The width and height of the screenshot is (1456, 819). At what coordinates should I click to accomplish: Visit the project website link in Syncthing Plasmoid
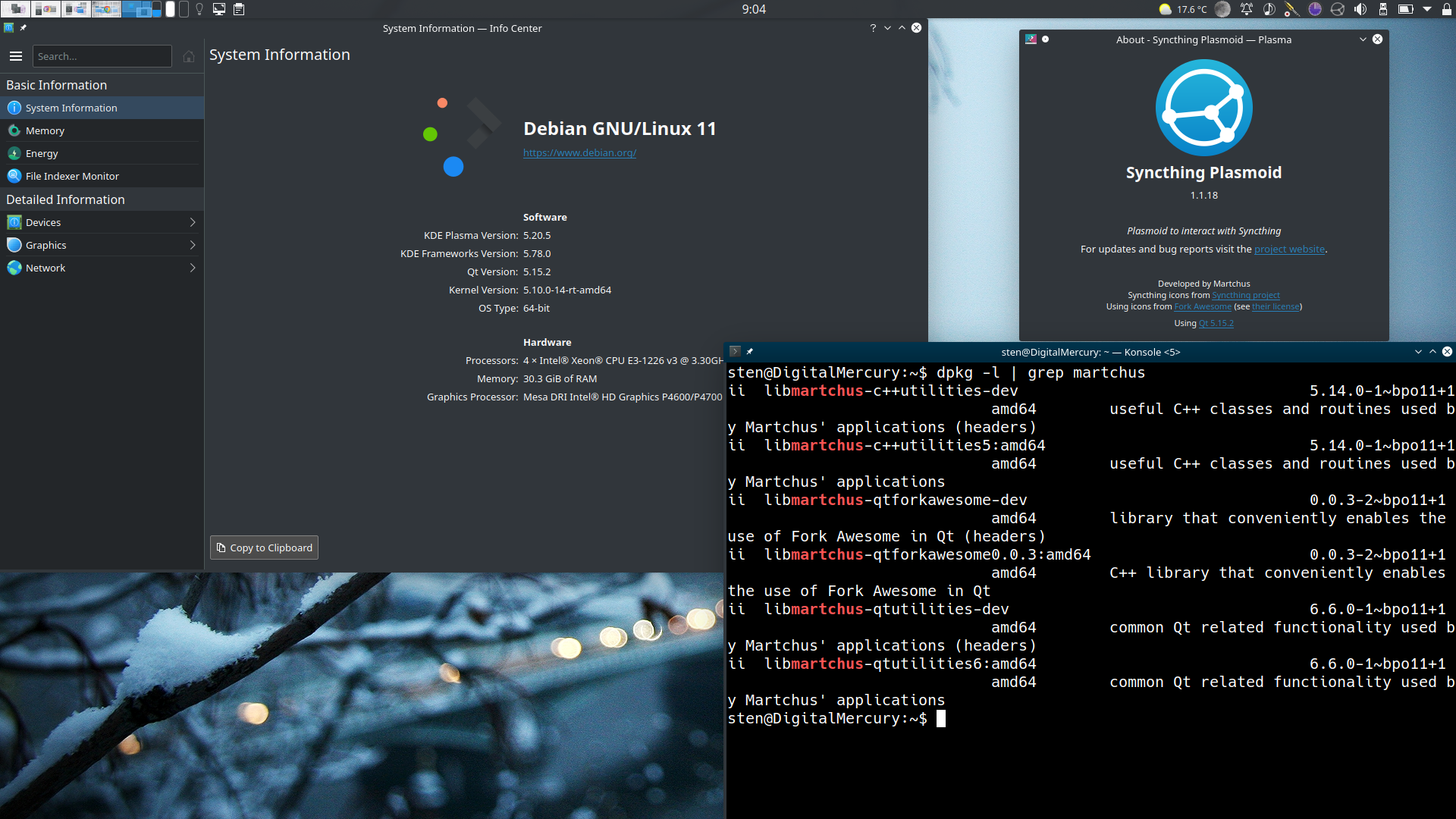(x=1289, y=249)
